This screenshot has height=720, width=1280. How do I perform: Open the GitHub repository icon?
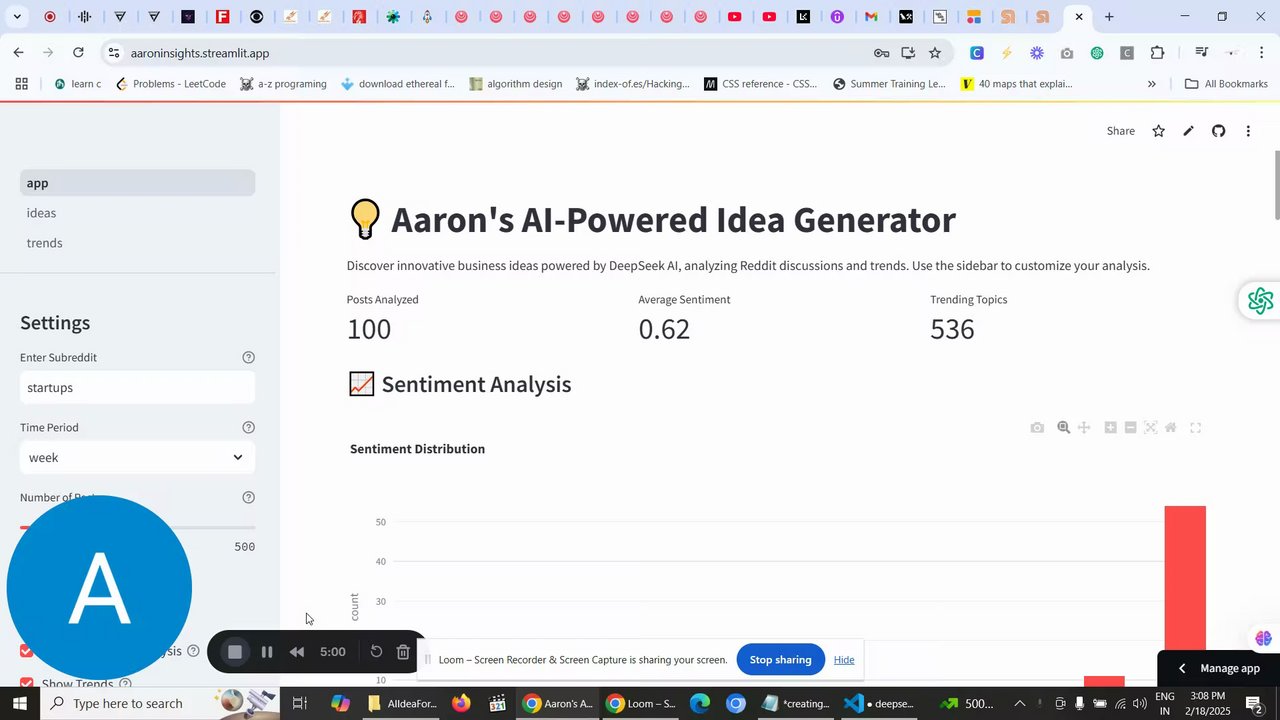pos(1218,131)
